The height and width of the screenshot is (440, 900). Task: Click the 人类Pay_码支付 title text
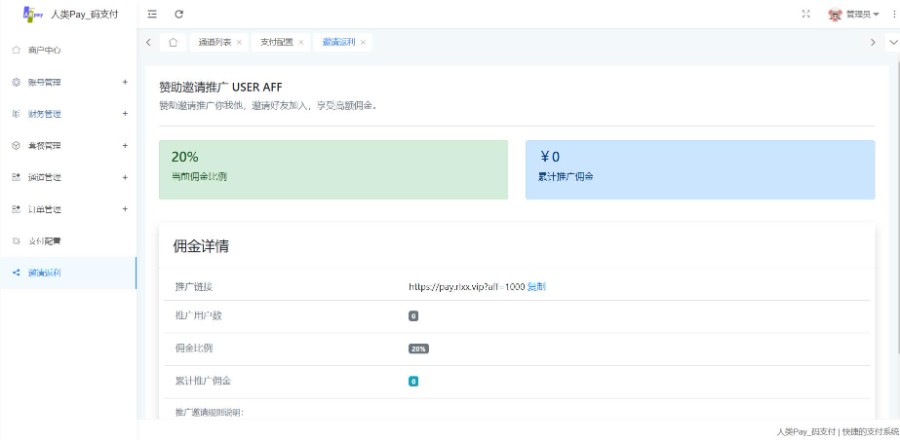tap(84, 15)
